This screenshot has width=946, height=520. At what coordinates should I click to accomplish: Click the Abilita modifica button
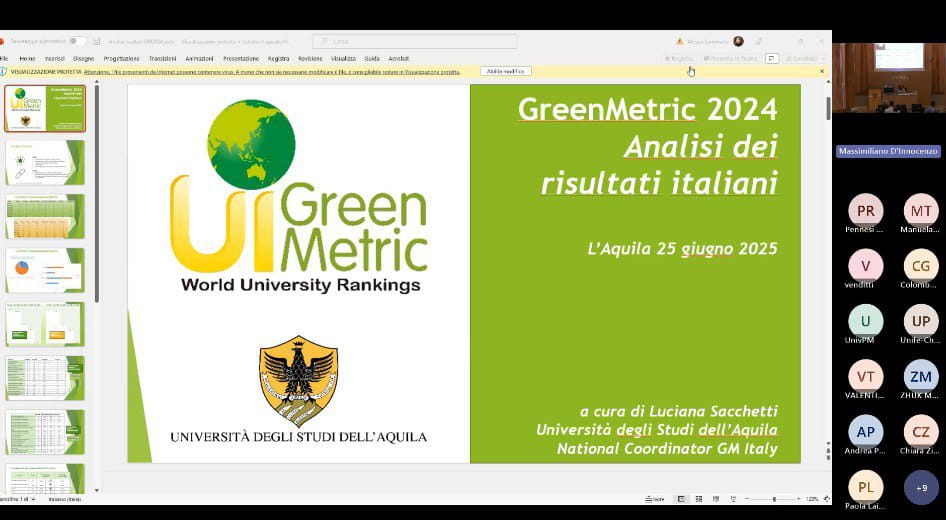point(506,71)
